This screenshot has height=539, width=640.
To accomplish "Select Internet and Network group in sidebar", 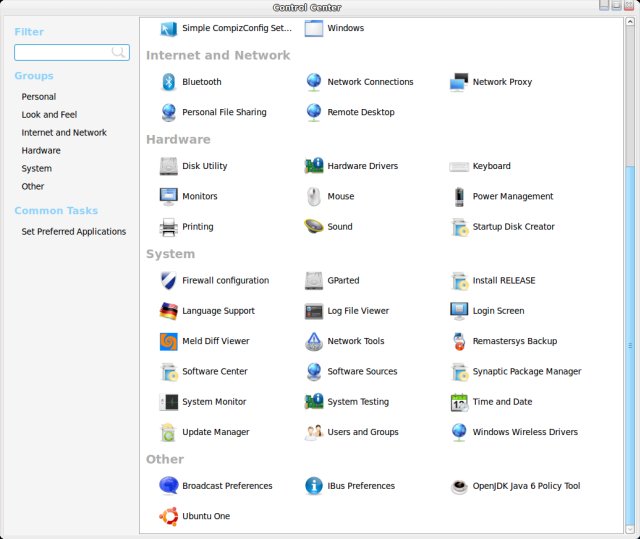I will coord(64,133).
